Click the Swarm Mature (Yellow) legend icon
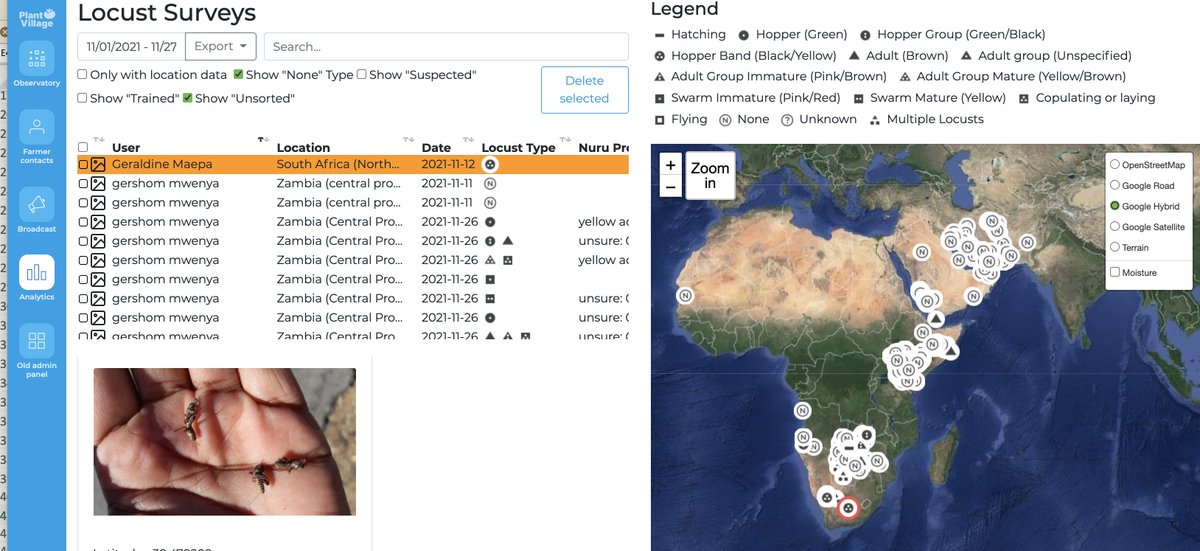 click(x=859, y=98)
